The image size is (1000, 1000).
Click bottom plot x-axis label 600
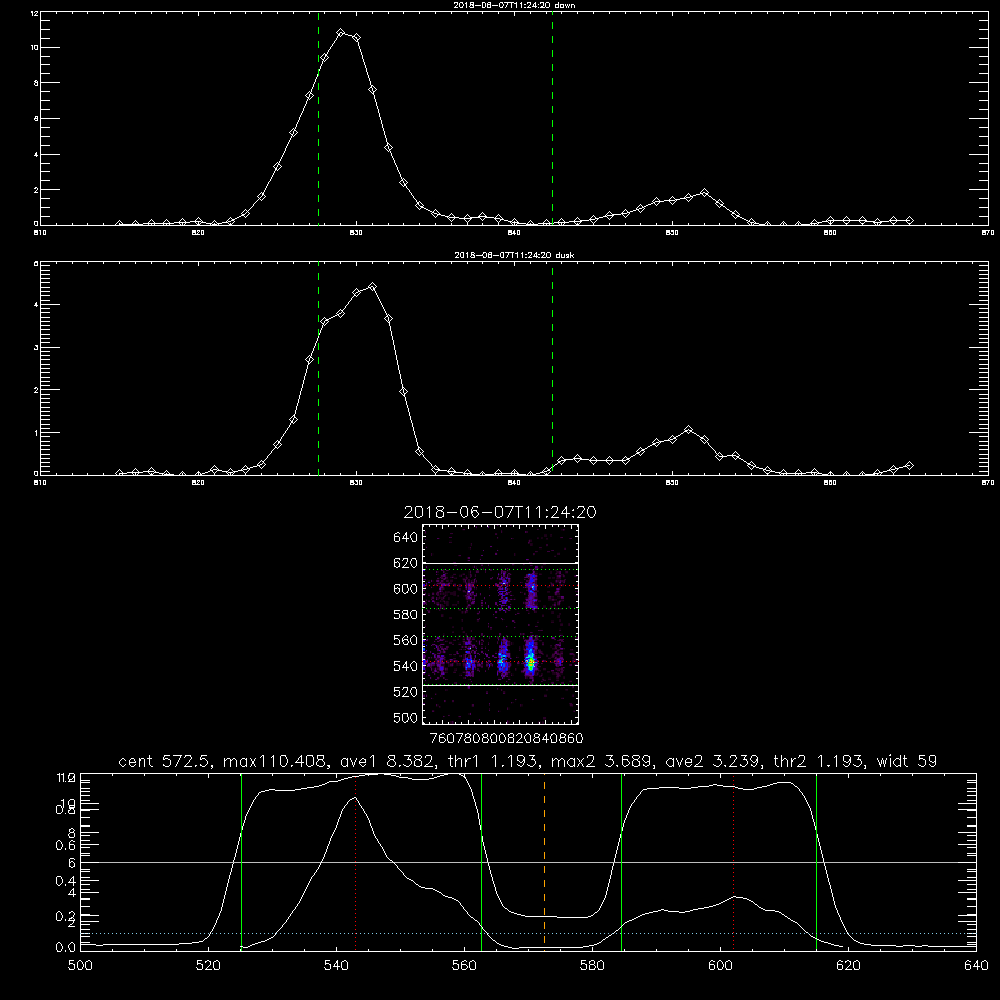tap(720, 966)
